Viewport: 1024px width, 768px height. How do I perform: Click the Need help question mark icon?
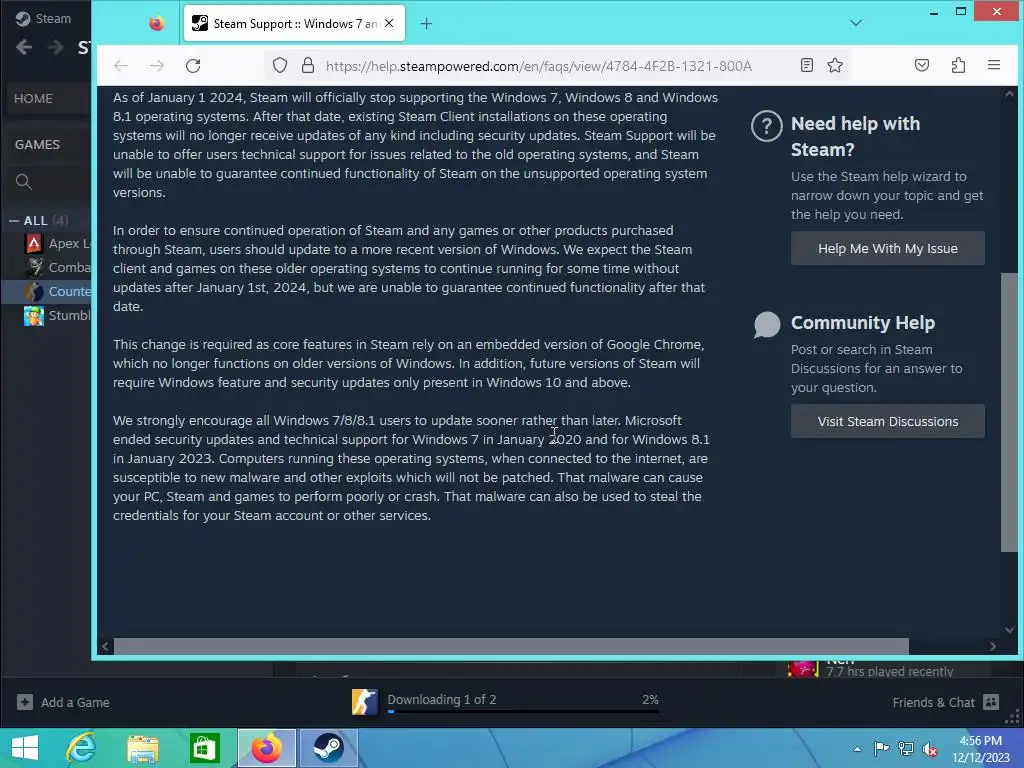pos(767,125)
